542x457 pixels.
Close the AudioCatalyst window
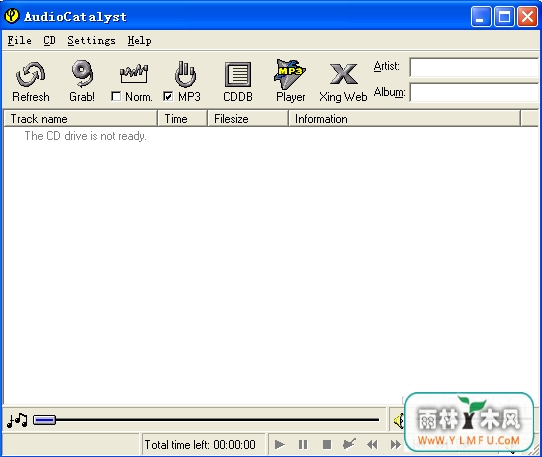point(527,16)
